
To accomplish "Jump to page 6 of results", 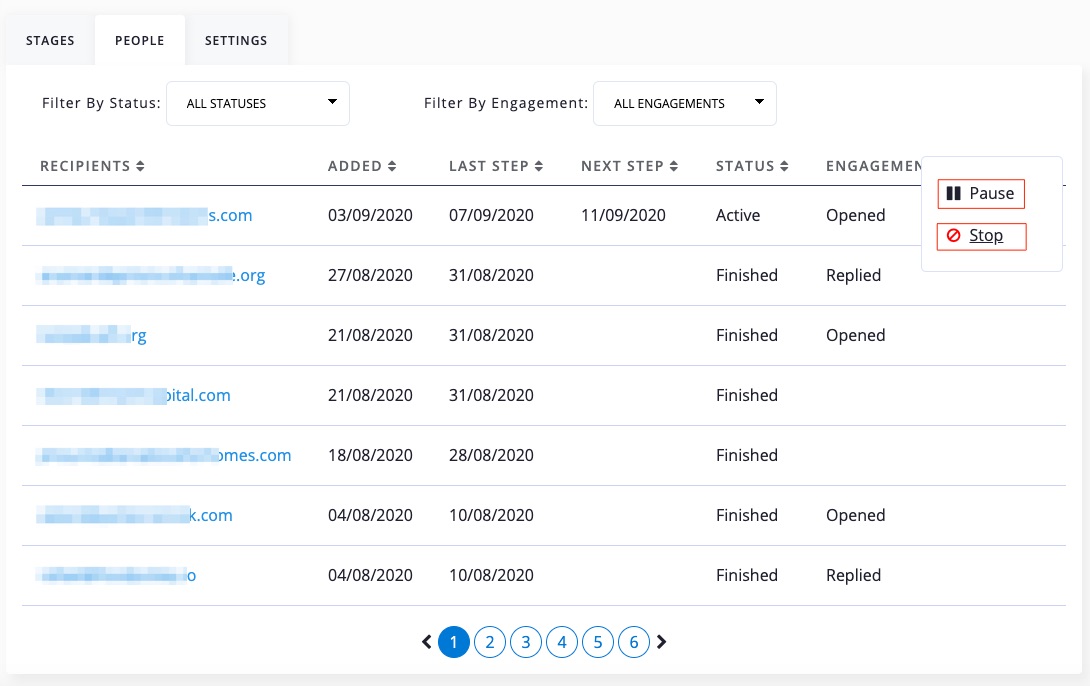I will point(634,642).
